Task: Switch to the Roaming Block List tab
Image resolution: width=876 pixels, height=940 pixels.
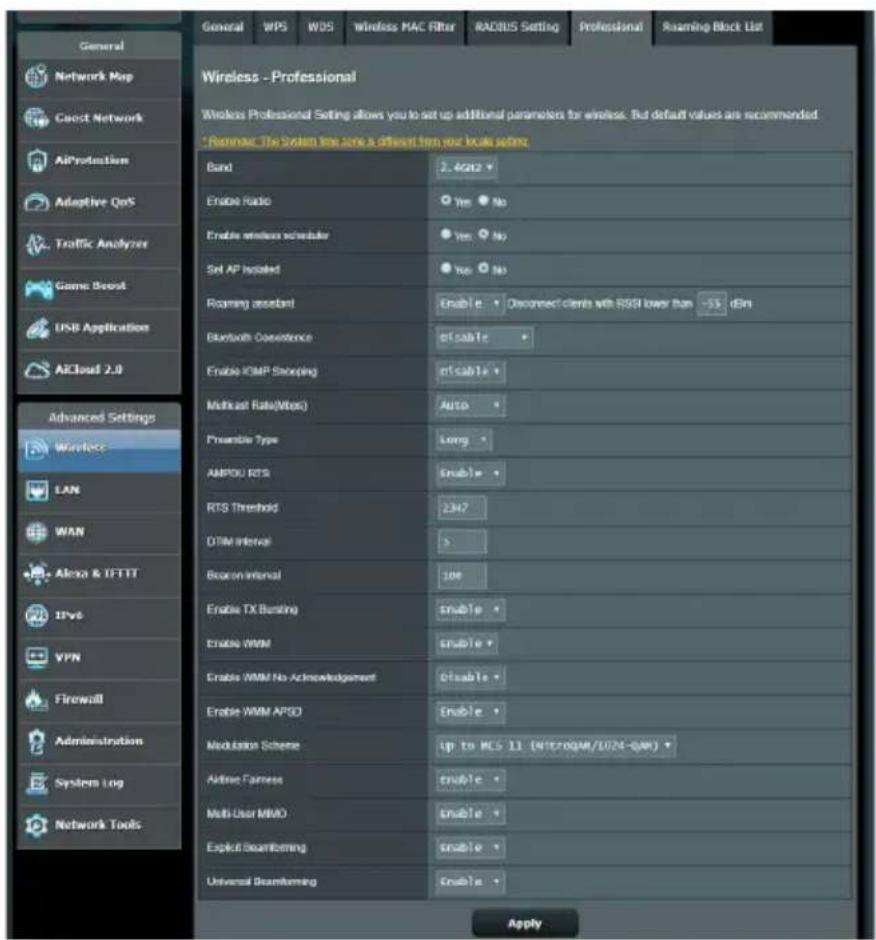Action: point(712,28)
